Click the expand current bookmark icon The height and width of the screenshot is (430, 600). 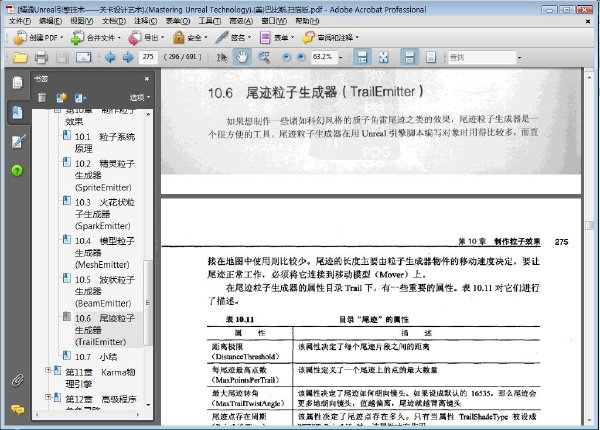[x=80, y=98]
